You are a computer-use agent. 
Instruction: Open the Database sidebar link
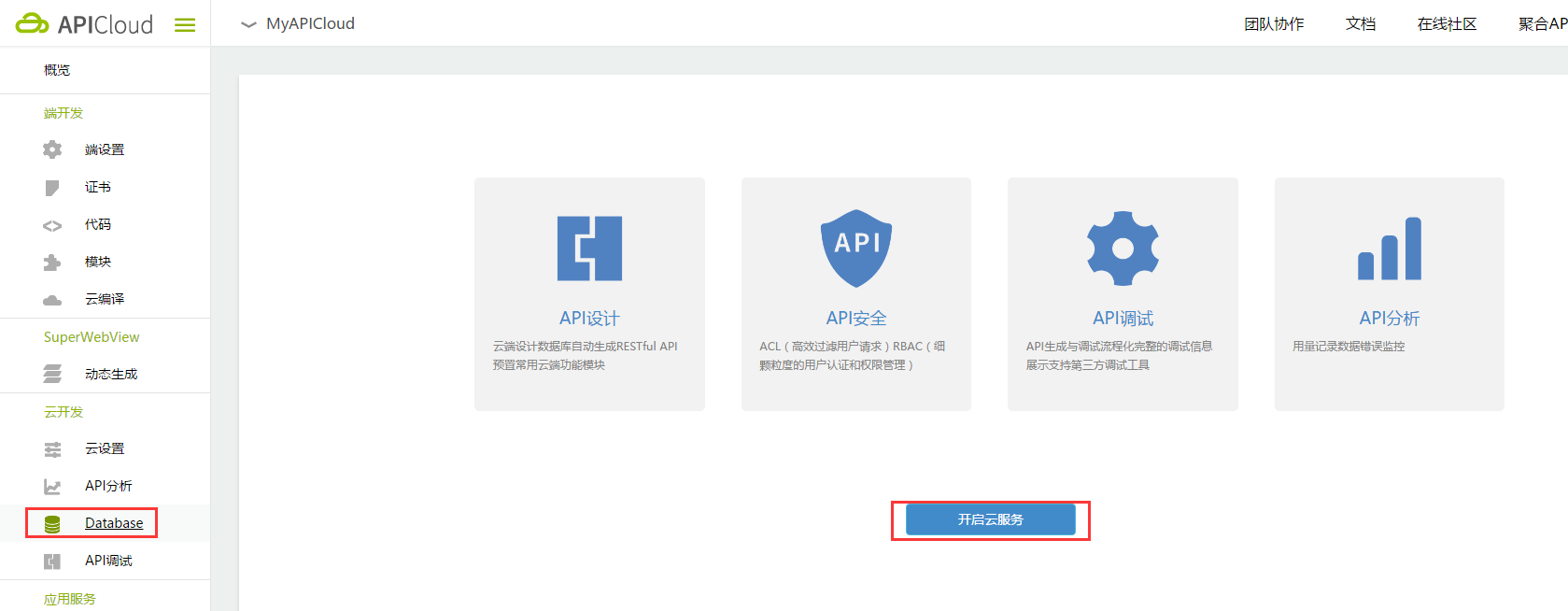coord(114,523)
